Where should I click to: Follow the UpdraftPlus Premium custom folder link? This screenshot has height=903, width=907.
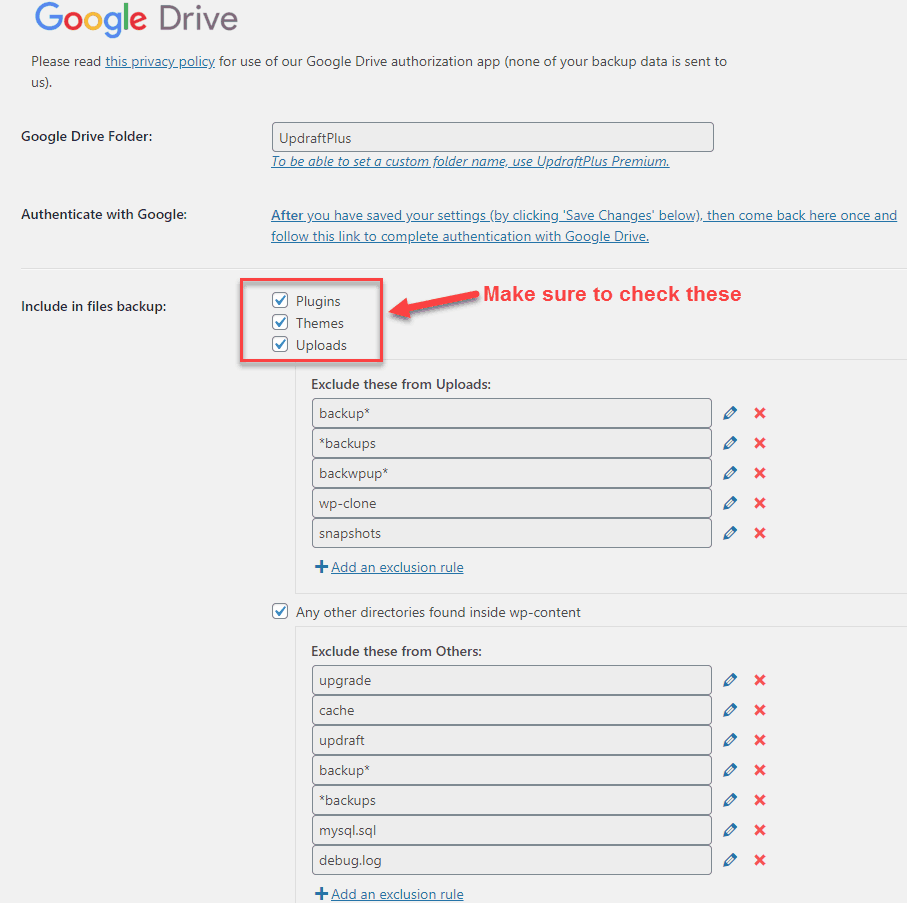(x=470, y=161)
